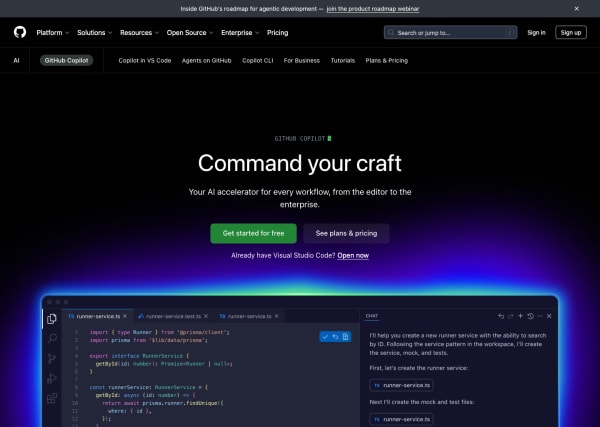Open the join the product roadmap webinar link
Image resolution: width=600 pixels, height=427 pixels.
[373, 8]
